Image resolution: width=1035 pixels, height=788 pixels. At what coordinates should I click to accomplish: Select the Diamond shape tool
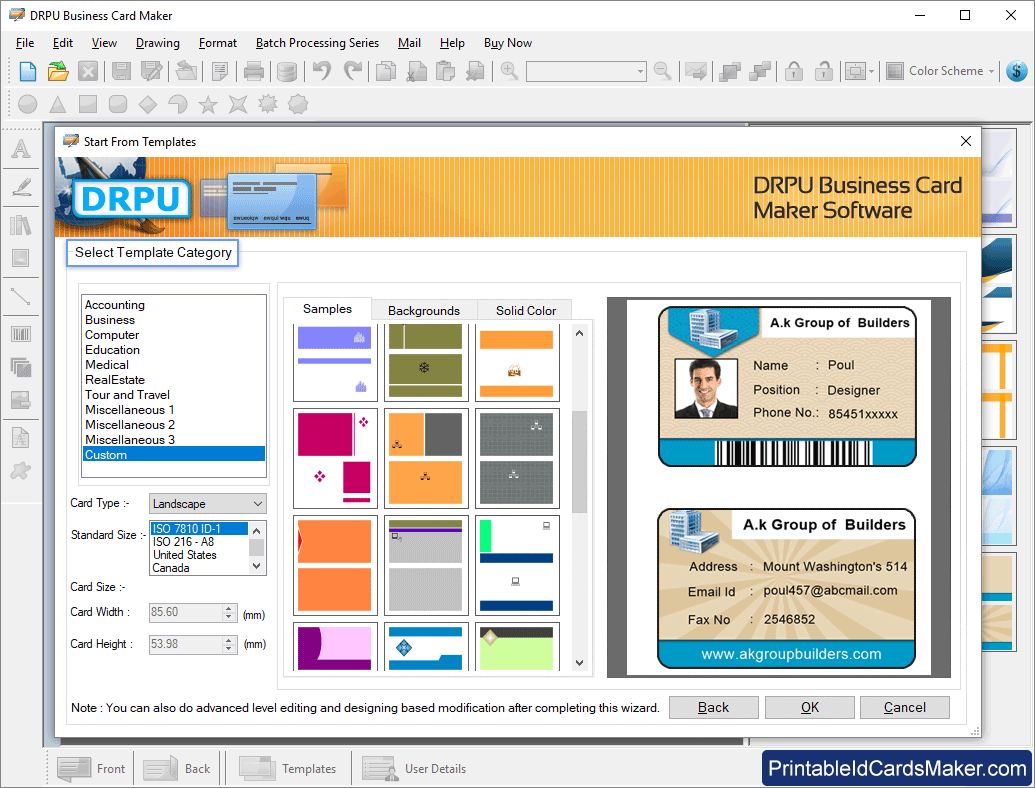148,104
